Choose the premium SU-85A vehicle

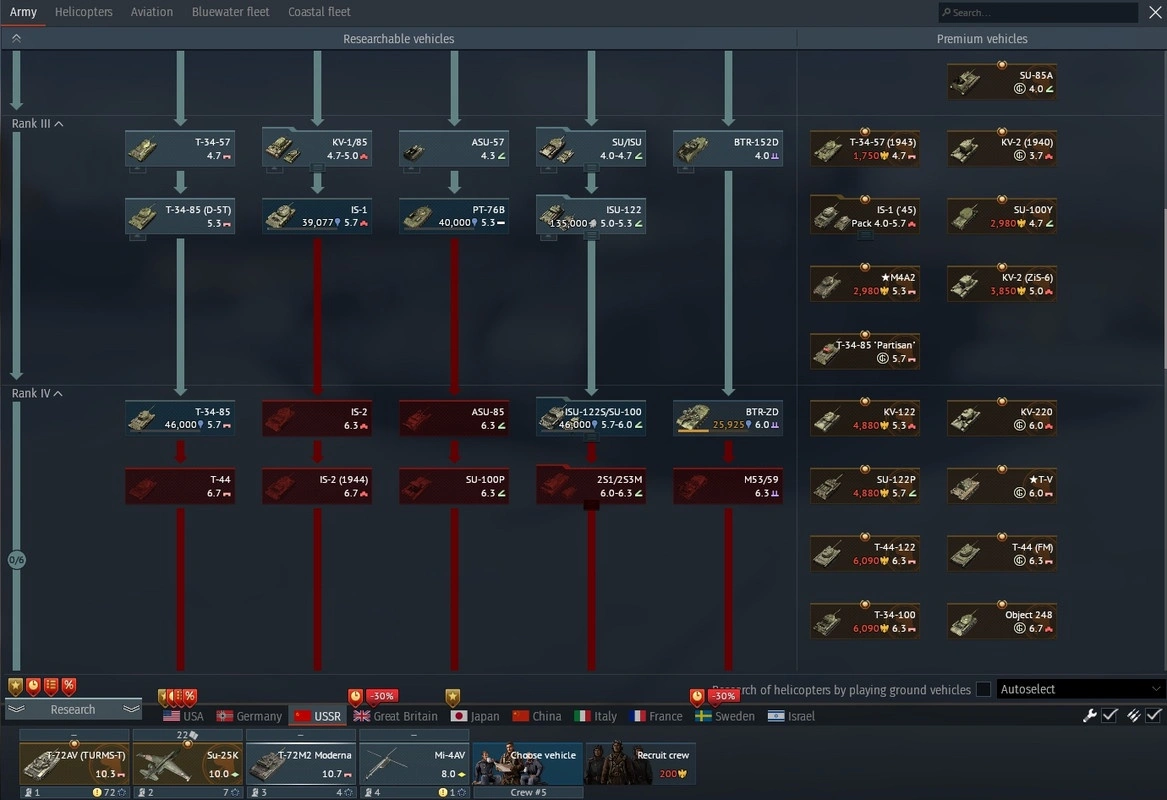1002,82
